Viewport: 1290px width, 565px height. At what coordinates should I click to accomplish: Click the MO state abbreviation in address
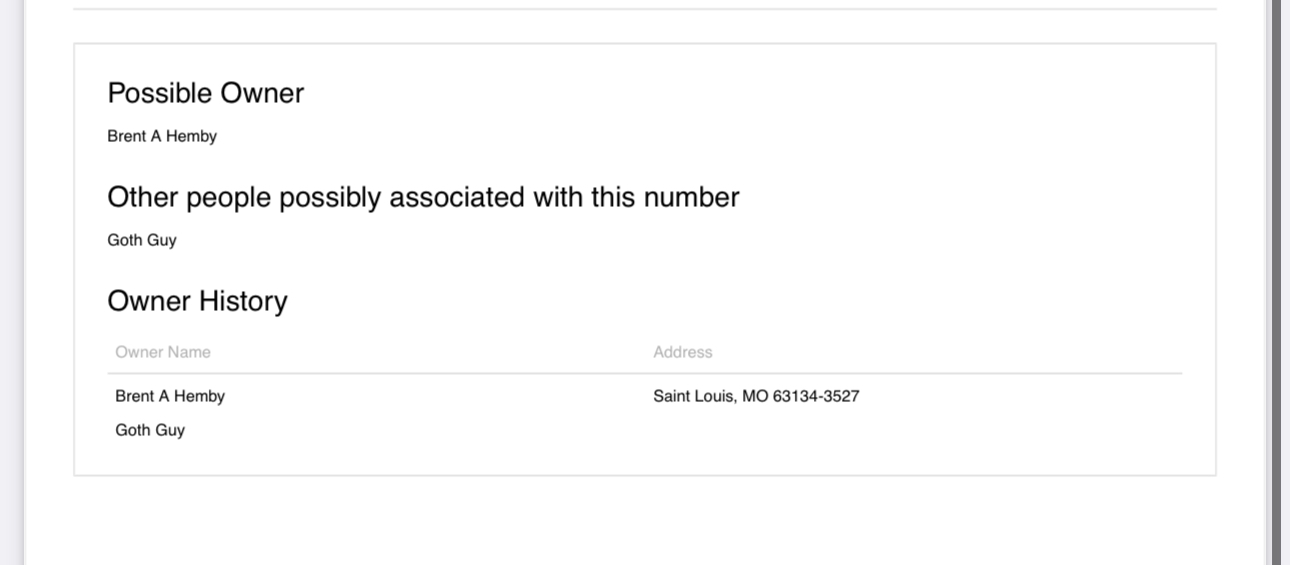point(755,396)
